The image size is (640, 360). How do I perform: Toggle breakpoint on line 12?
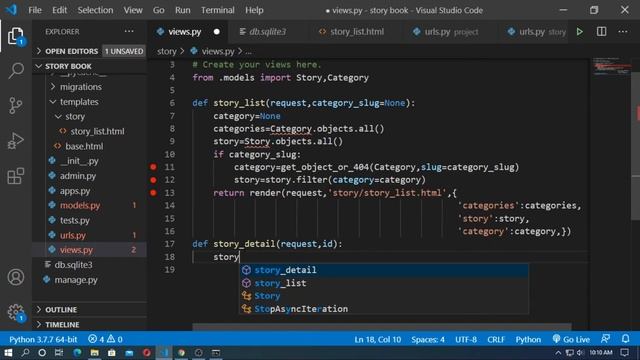click(x=153, y=180)
